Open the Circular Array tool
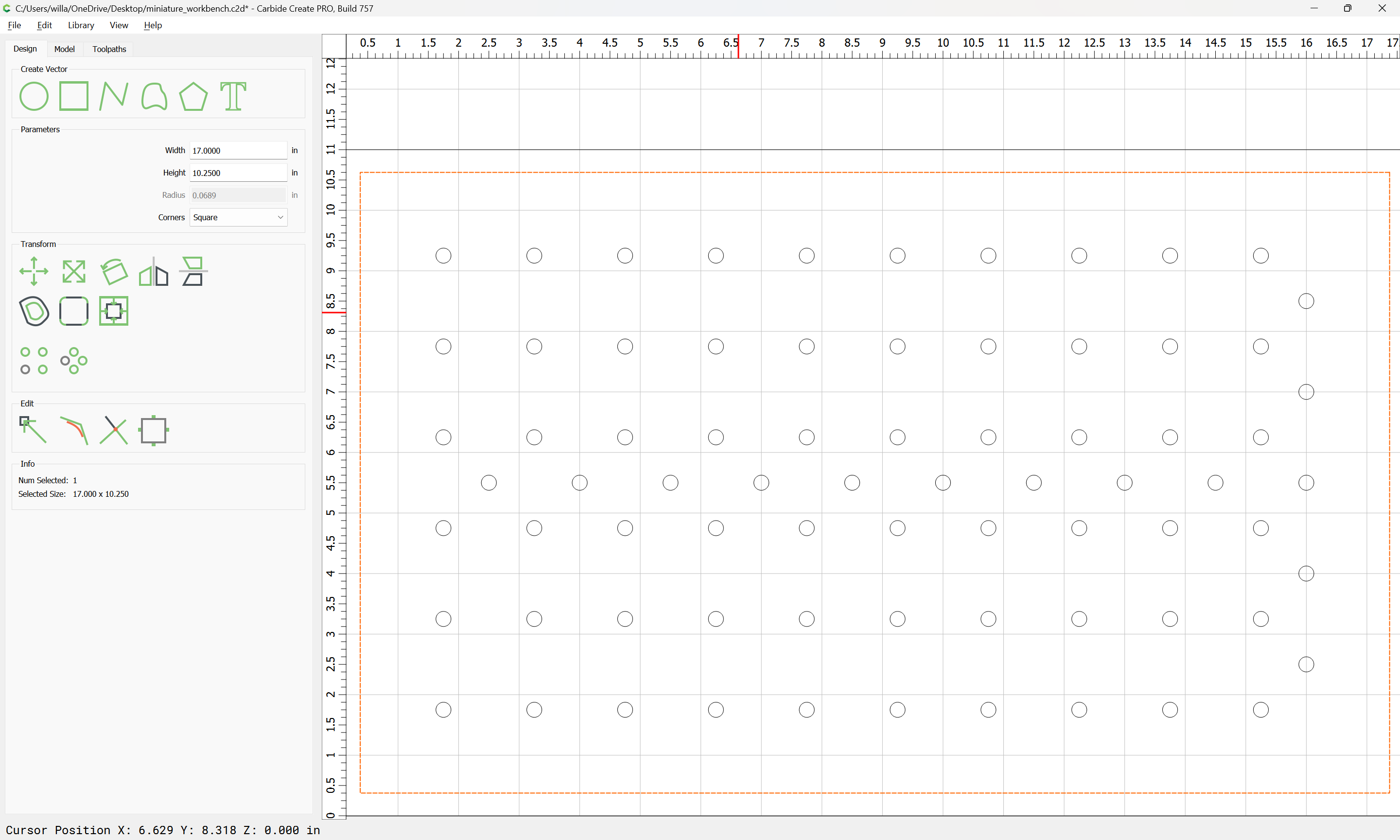Image resolution: width=1400 pixels, height=840 pixels. 74,361
